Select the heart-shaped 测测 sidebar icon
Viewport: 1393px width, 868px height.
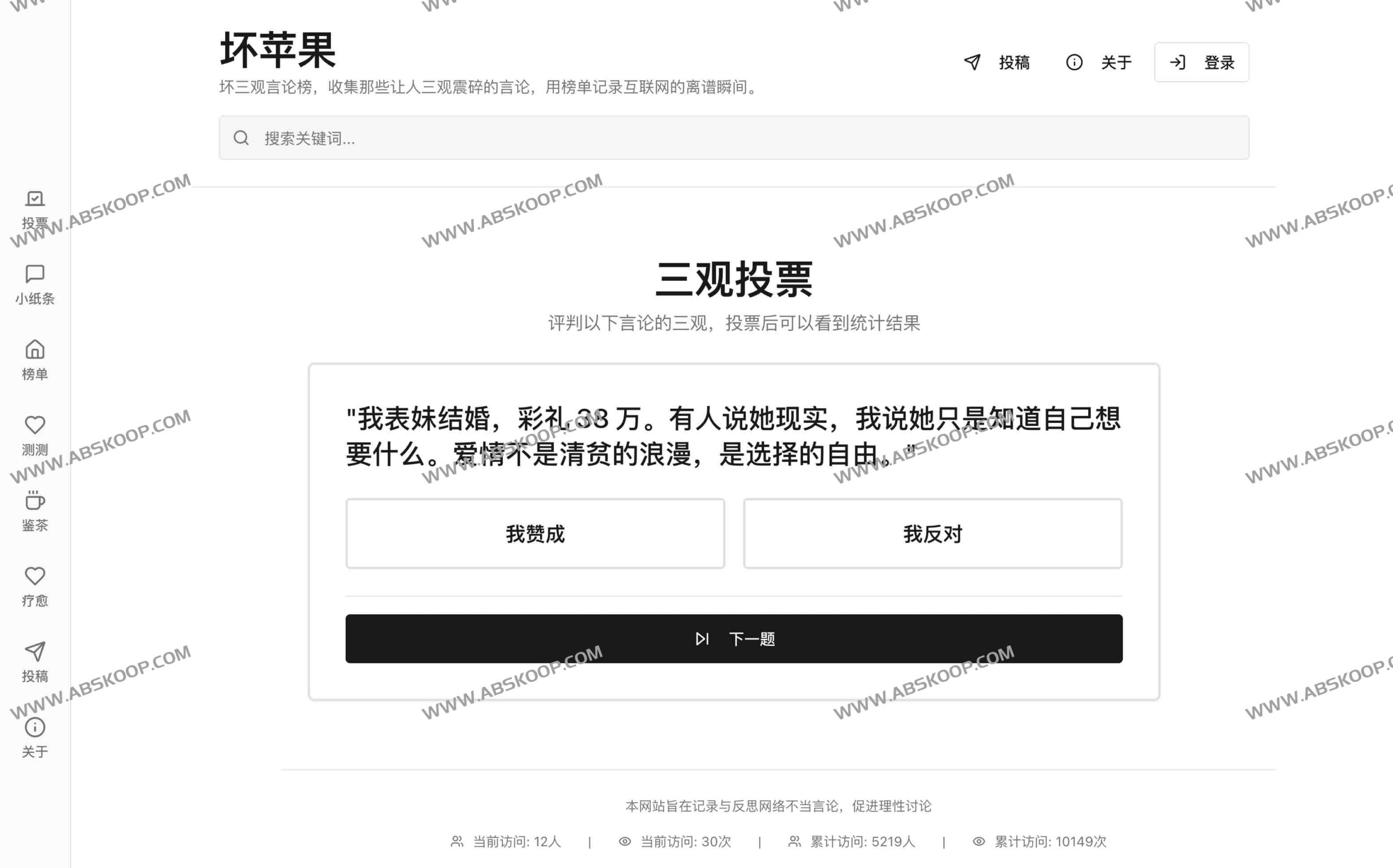35,426
